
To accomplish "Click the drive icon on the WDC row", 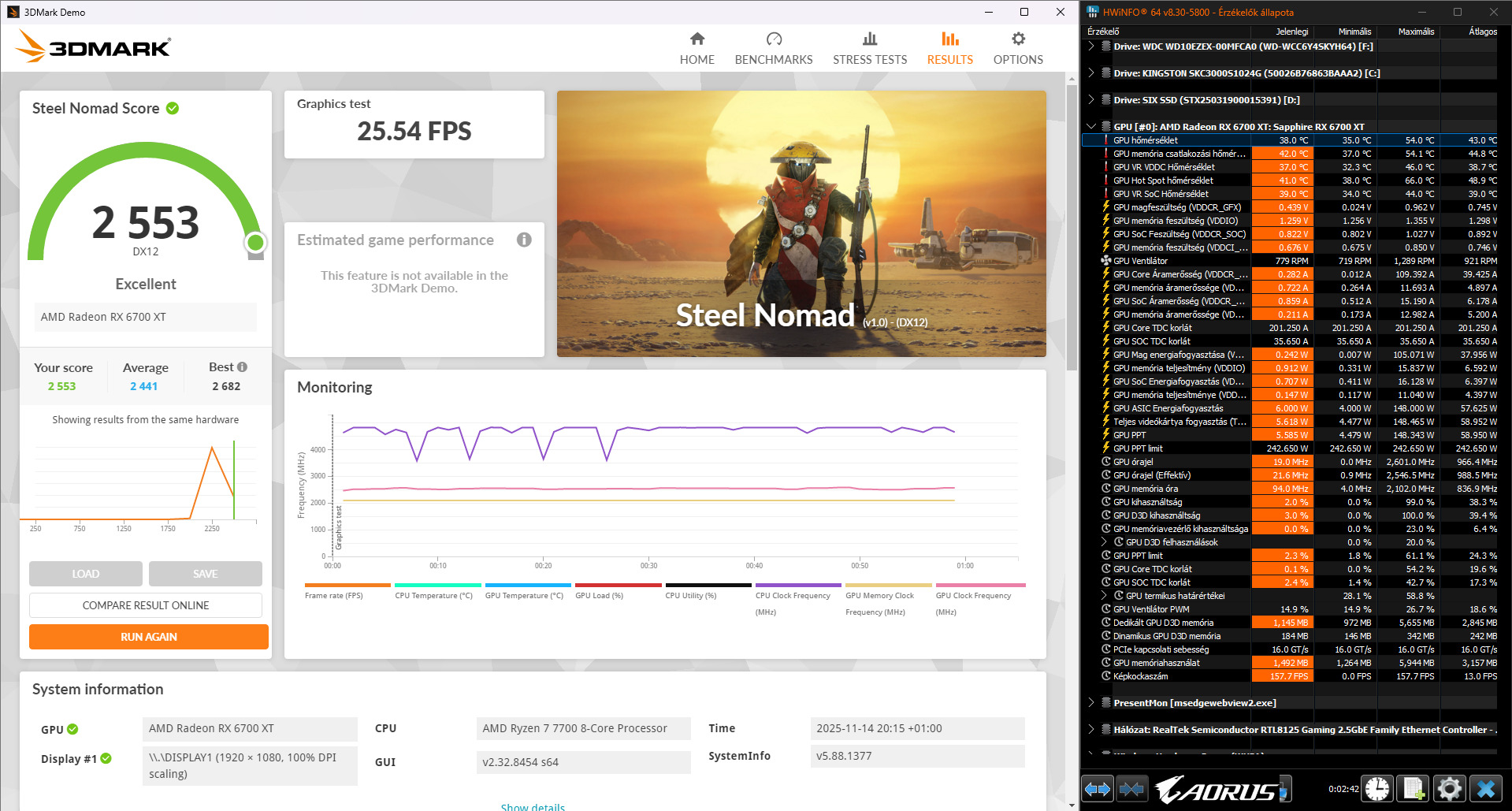I will (1106, 47).
